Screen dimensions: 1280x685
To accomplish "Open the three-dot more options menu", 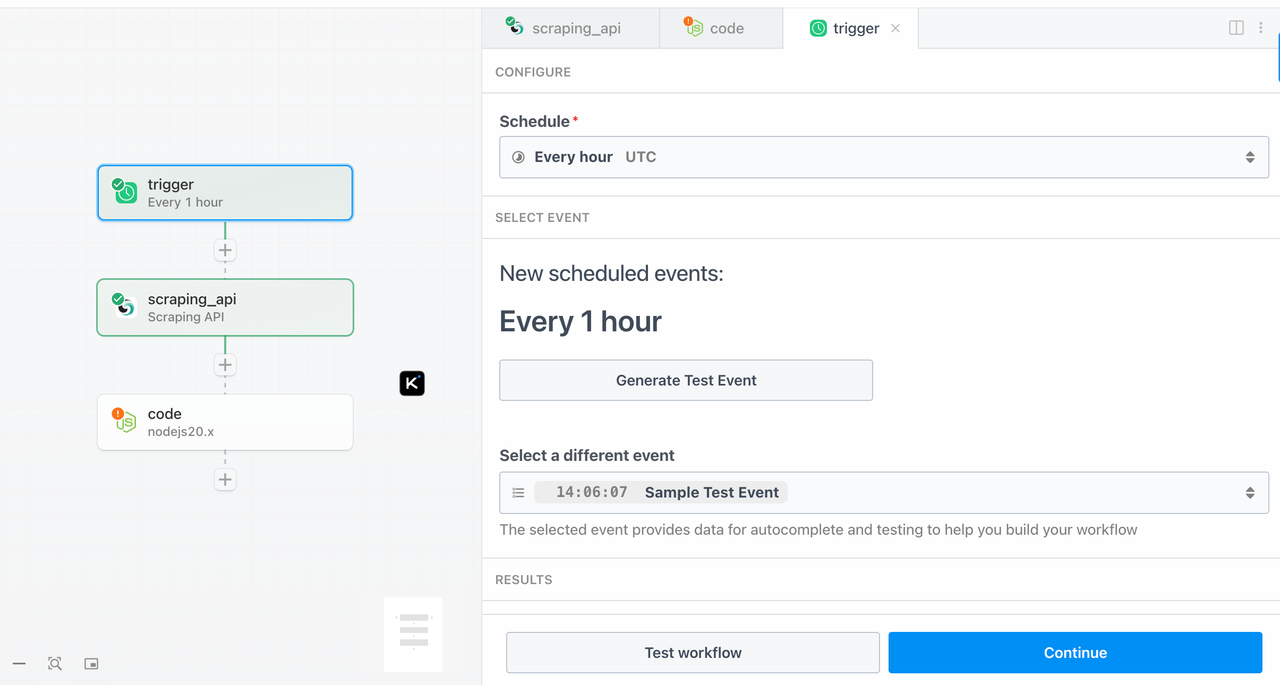I will click(1261, 28).
